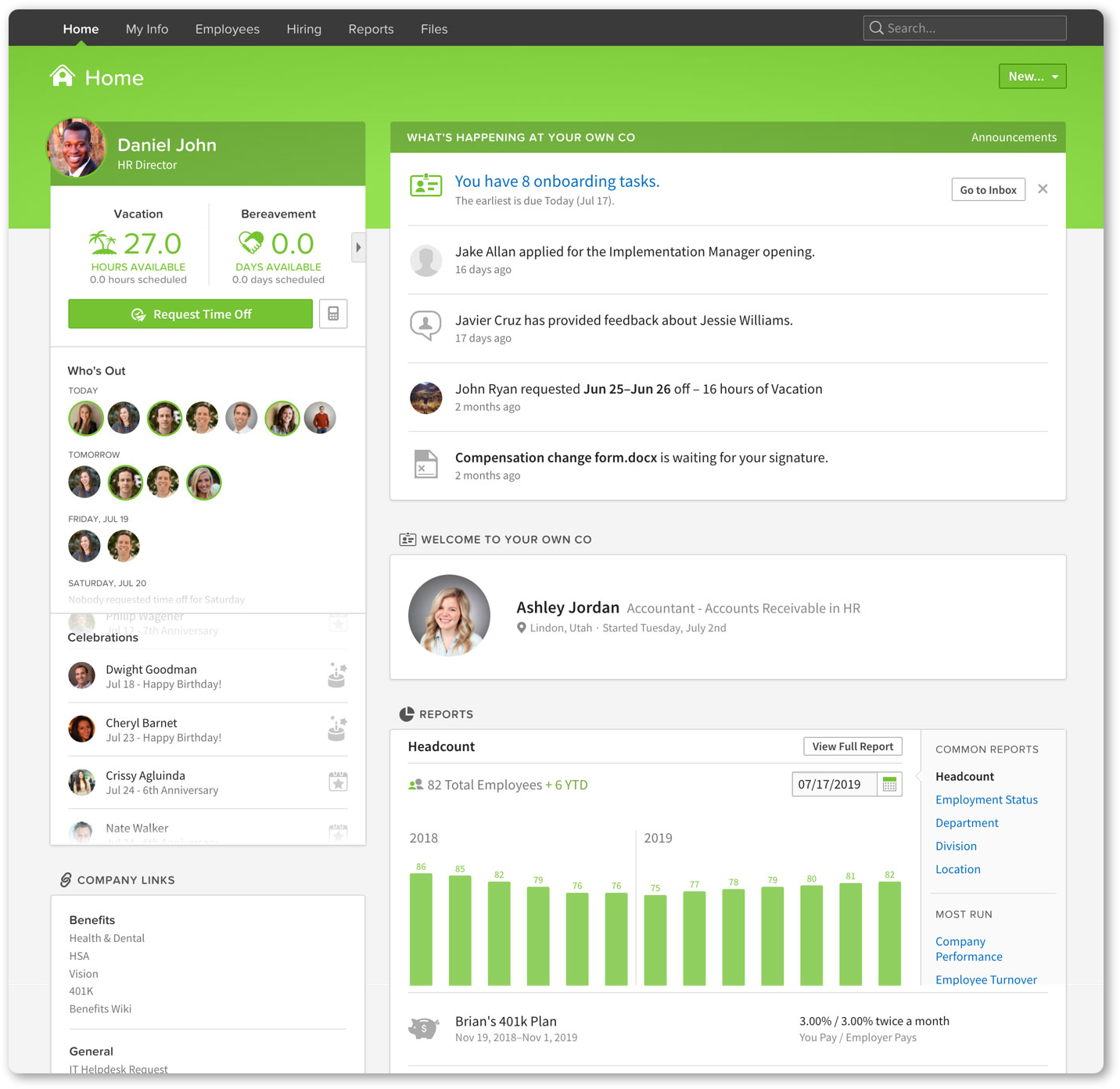Go to the Employees tab
1120x1089 pixels.
coord(228,29)
